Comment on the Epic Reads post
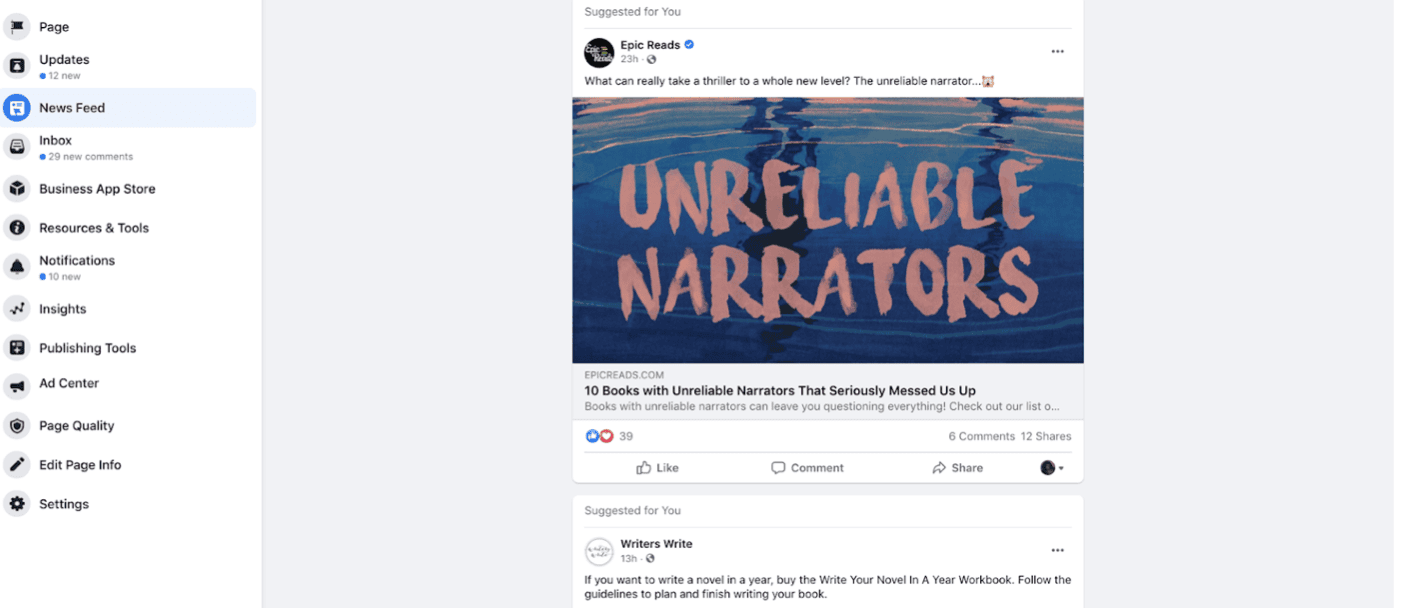The width and height of the screenshot is (1402, 610). coord(807,468)
